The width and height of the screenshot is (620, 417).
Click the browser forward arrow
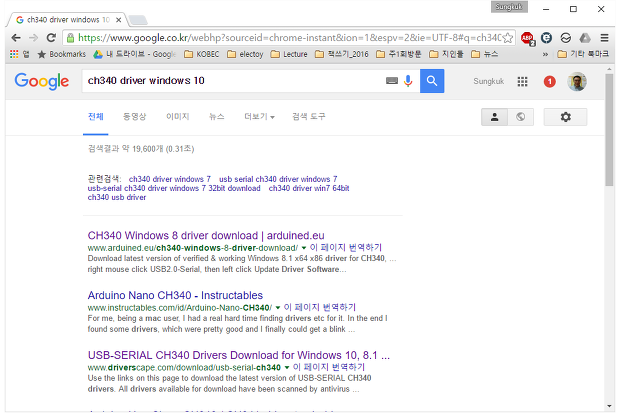coord(34,38)
